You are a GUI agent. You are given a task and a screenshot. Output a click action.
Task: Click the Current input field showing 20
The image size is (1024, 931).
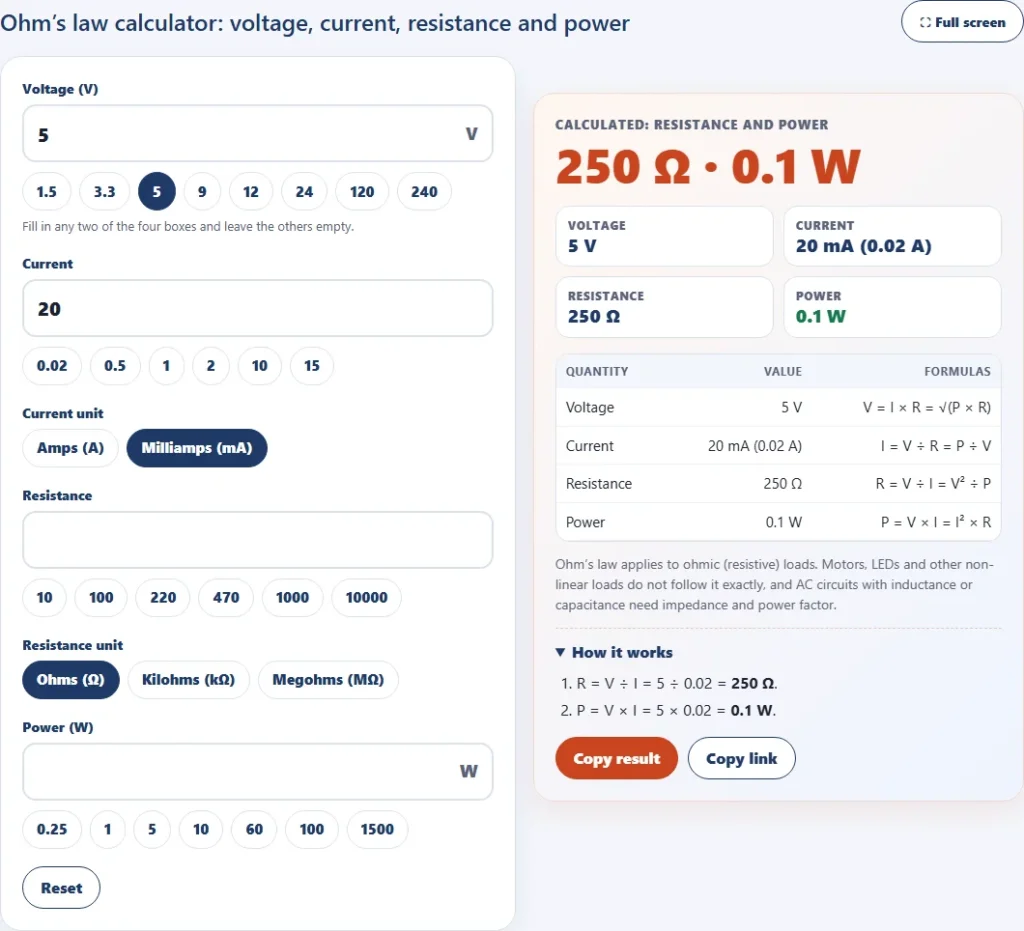click(257, 308)
